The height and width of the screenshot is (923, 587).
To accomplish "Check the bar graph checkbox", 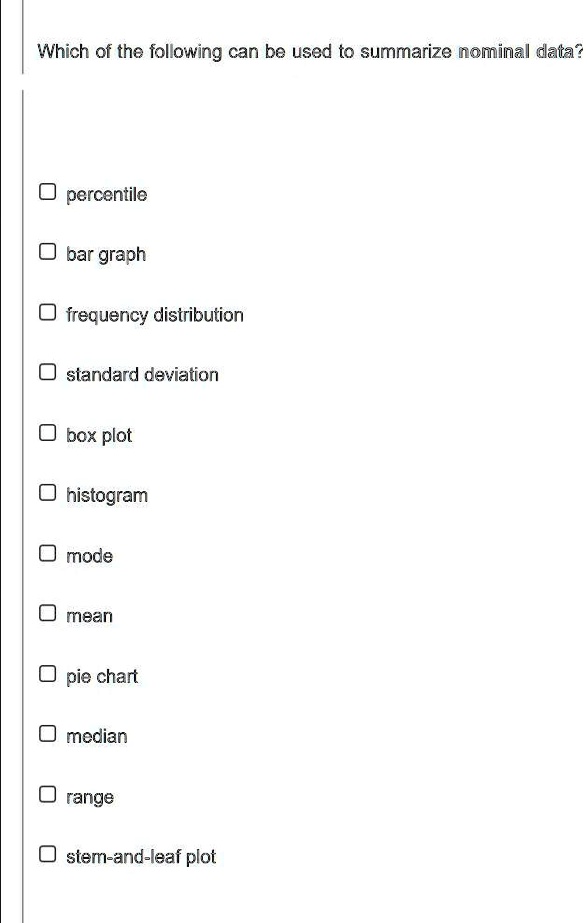I will [x=47, y=251].
